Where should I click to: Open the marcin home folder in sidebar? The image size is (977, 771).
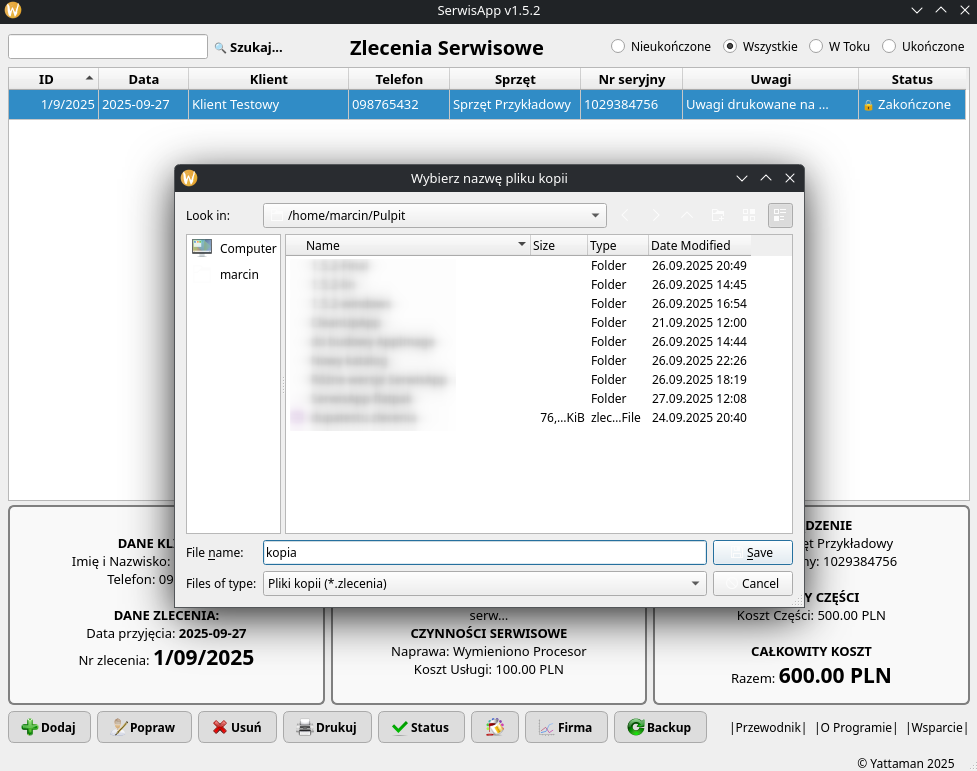239,274
